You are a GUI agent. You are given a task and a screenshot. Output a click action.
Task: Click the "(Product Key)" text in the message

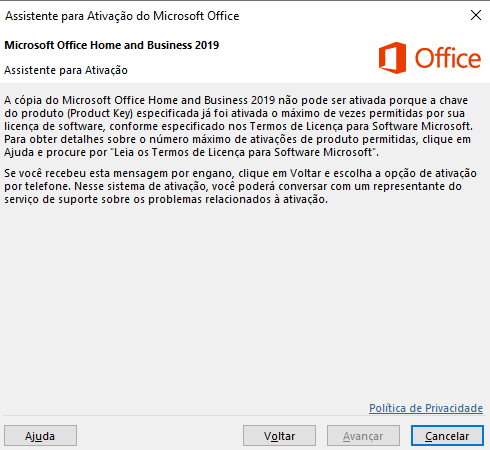(x=100, y=113)
